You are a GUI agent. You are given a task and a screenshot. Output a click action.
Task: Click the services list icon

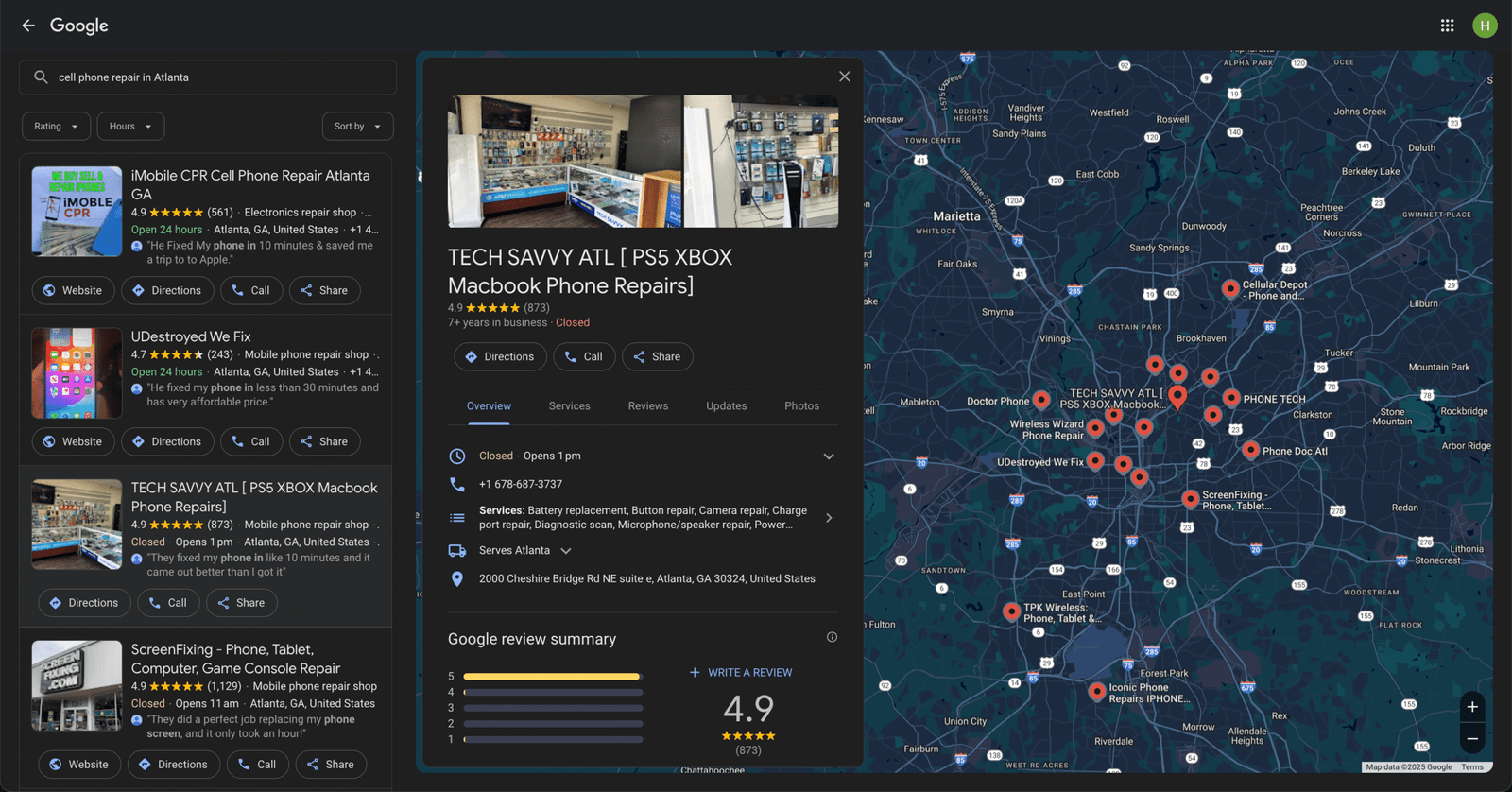pos(457,518)
